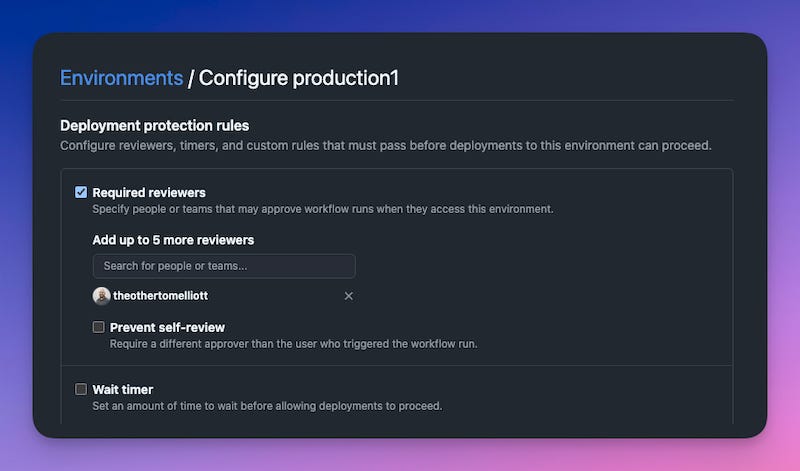
Task: Enable the Wait timer checkbox
Action: pos(81,389)
